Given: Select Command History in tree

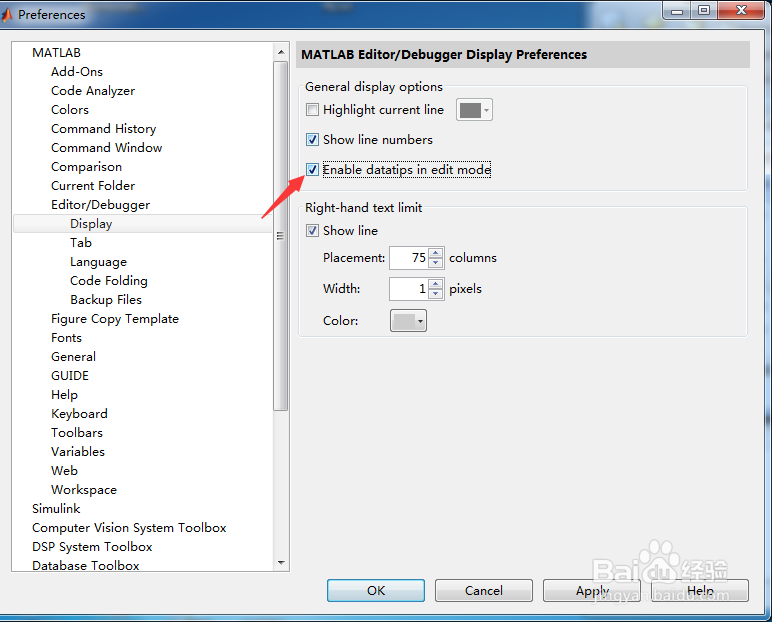Looking at the screenshot, I should (x=103, y=129).
